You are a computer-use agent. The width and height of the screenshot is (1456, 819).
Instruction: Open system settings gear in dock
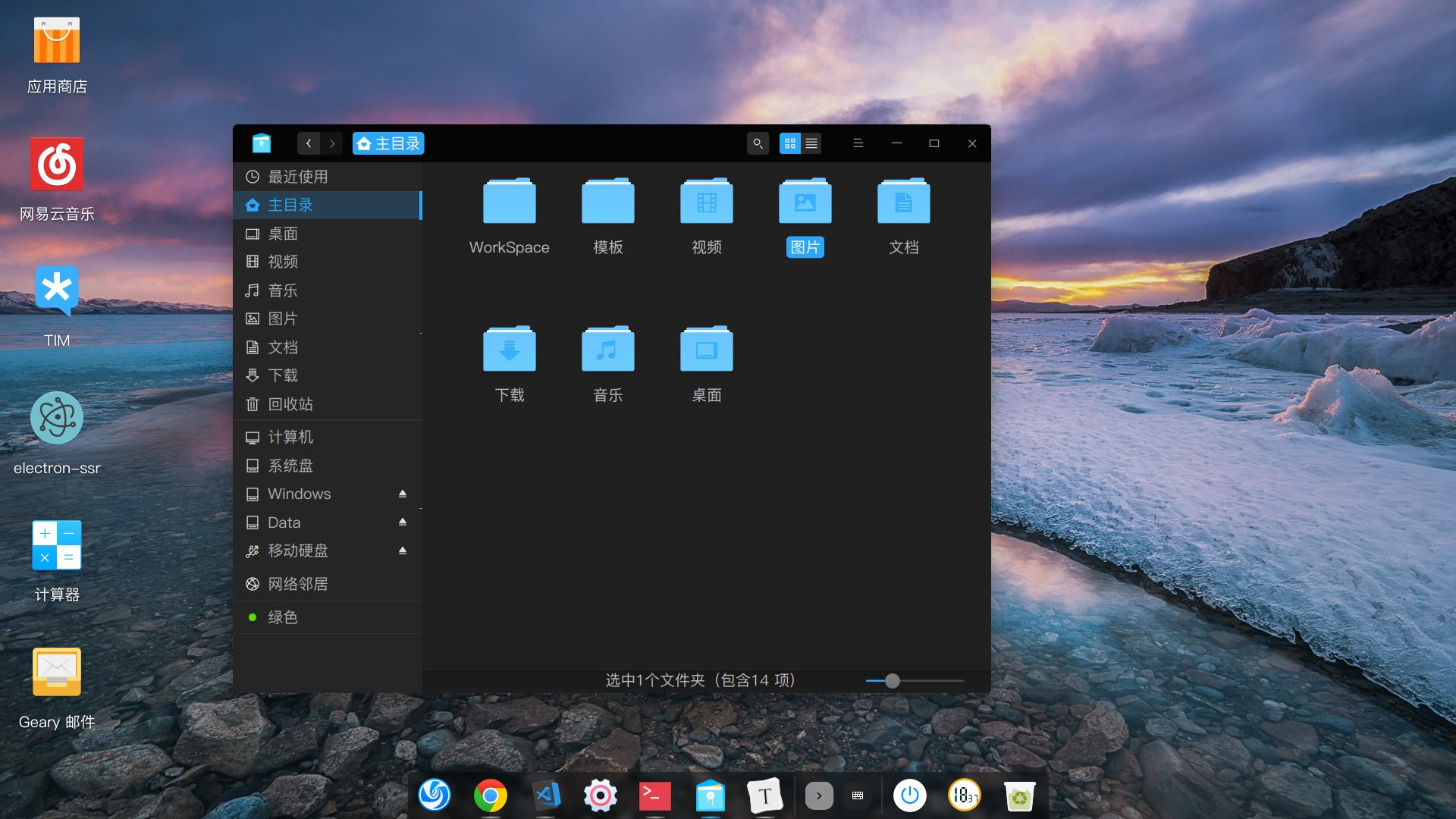(x=601, y=795)
